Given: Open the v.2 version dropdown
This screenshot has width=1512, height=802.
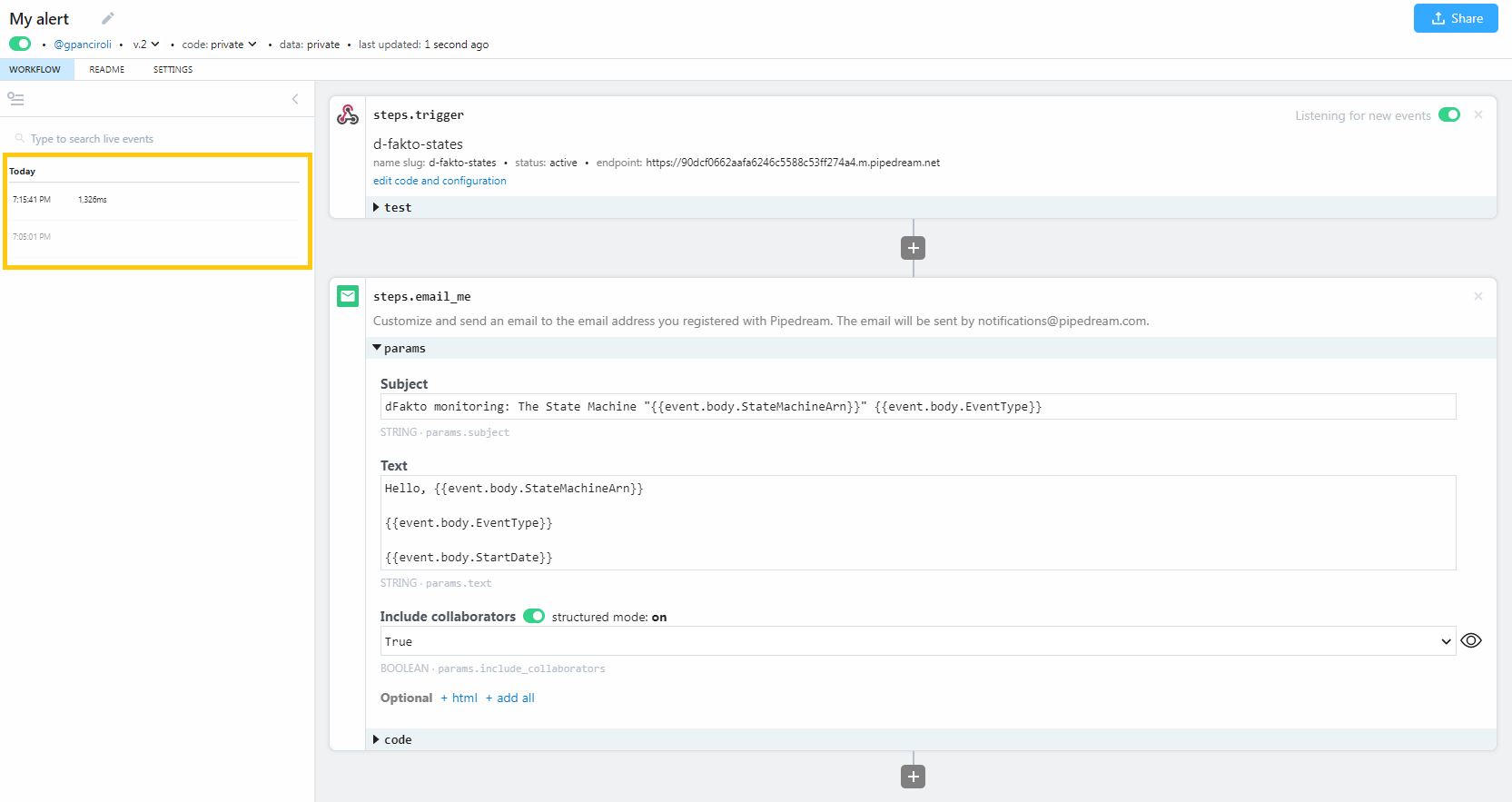Looking at the screenshot, I should [x=146, y=45].
